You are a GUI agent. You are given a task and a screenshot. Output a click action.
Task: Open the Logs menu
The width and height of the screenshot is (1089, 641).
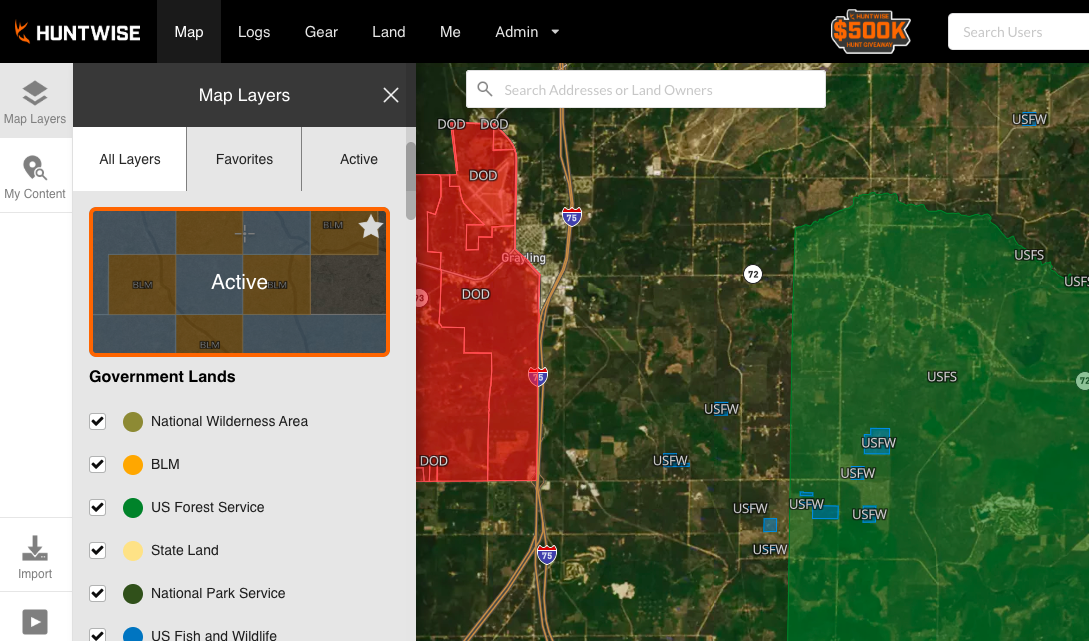[x=253, y=32]
